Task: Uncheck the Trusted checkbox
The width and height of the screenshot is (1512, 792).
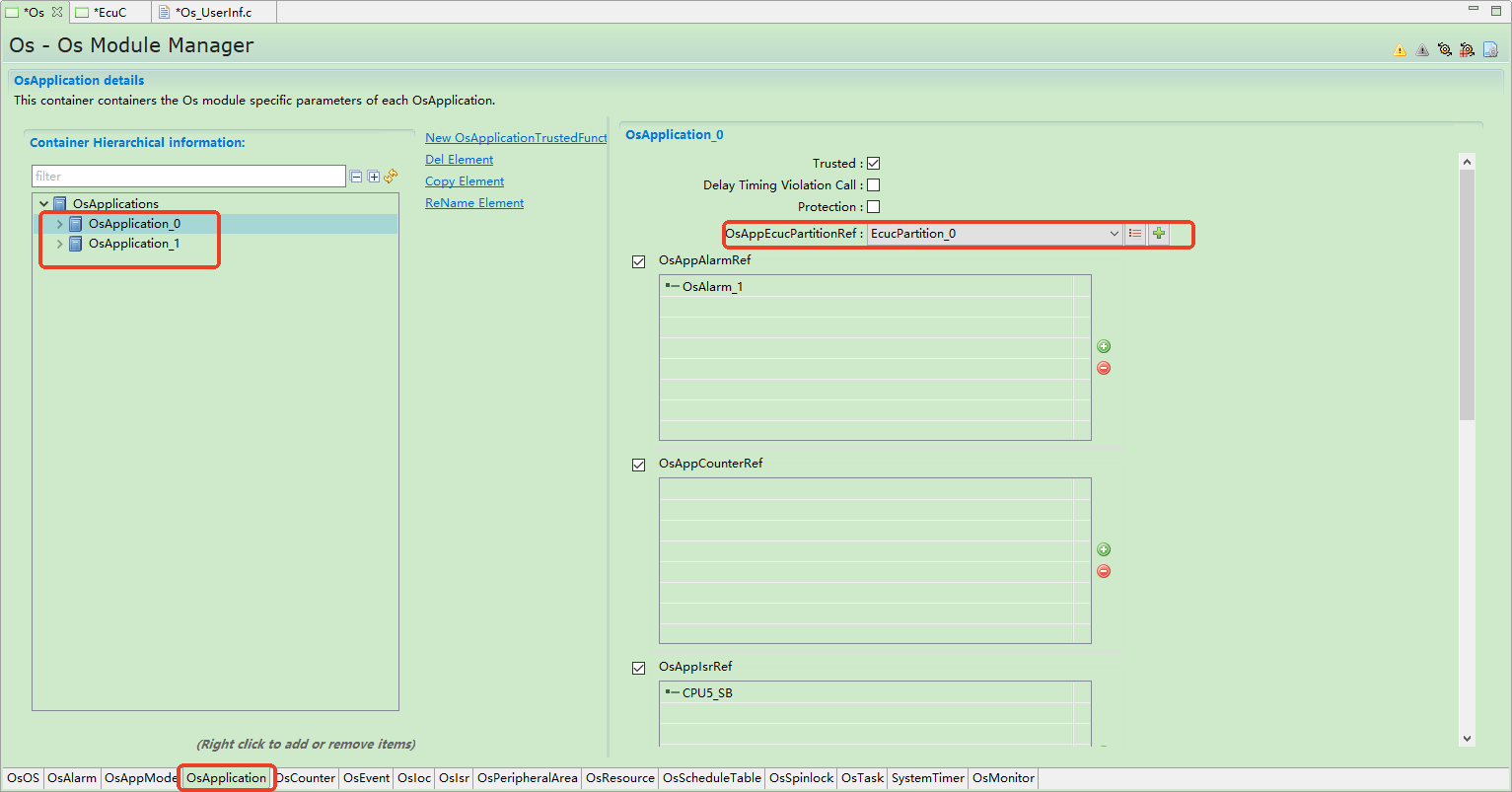Action: (873, 164)
